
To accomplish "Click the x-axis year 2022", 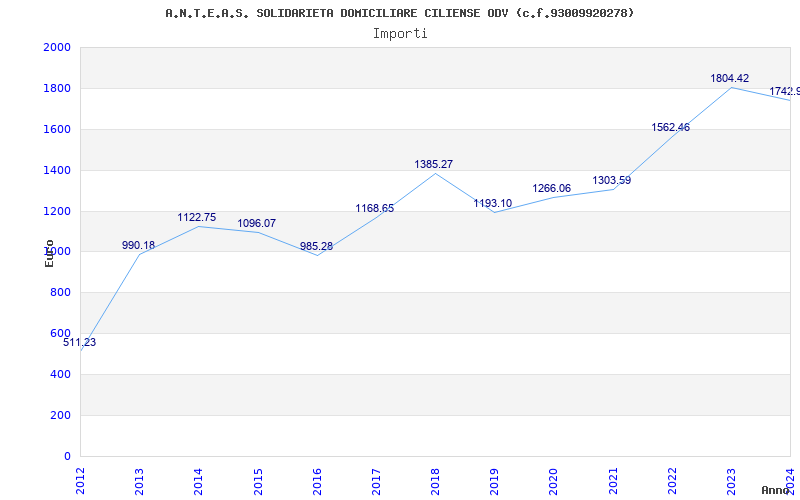I will tap(672, 481).
